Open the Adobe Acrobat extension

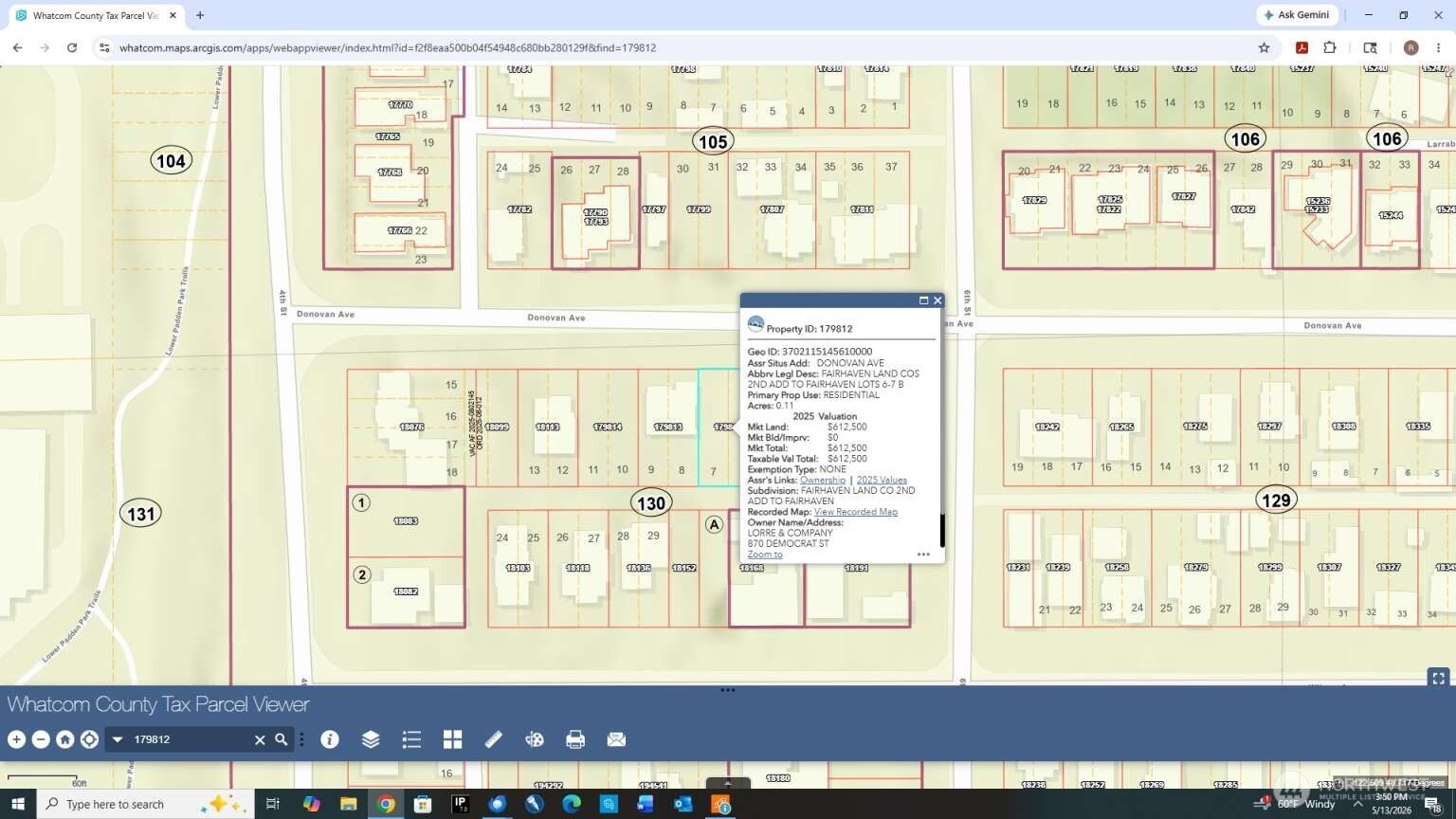click(1302, 47)
